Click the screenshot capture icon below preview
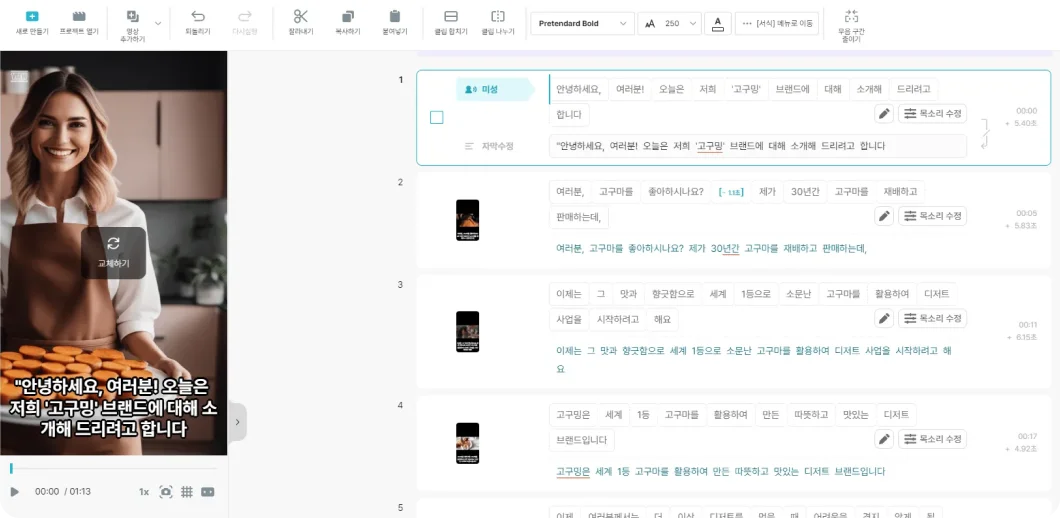Screen dimensions: 1060x518 pyautogui.click(x=166, y=492)
